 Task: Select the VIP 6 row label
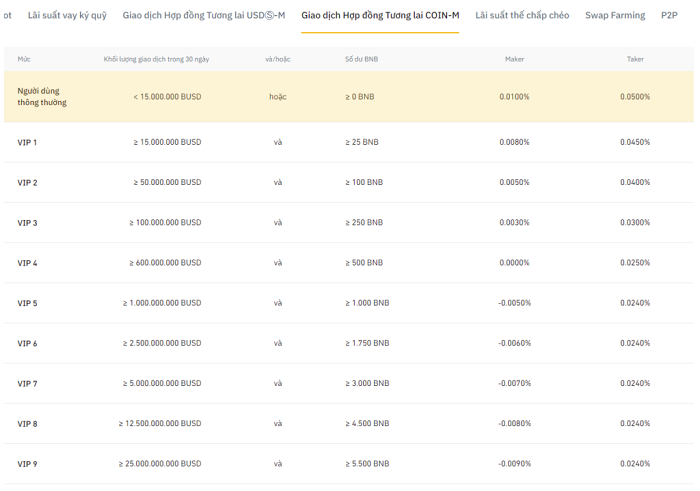(x=27, y=343)
